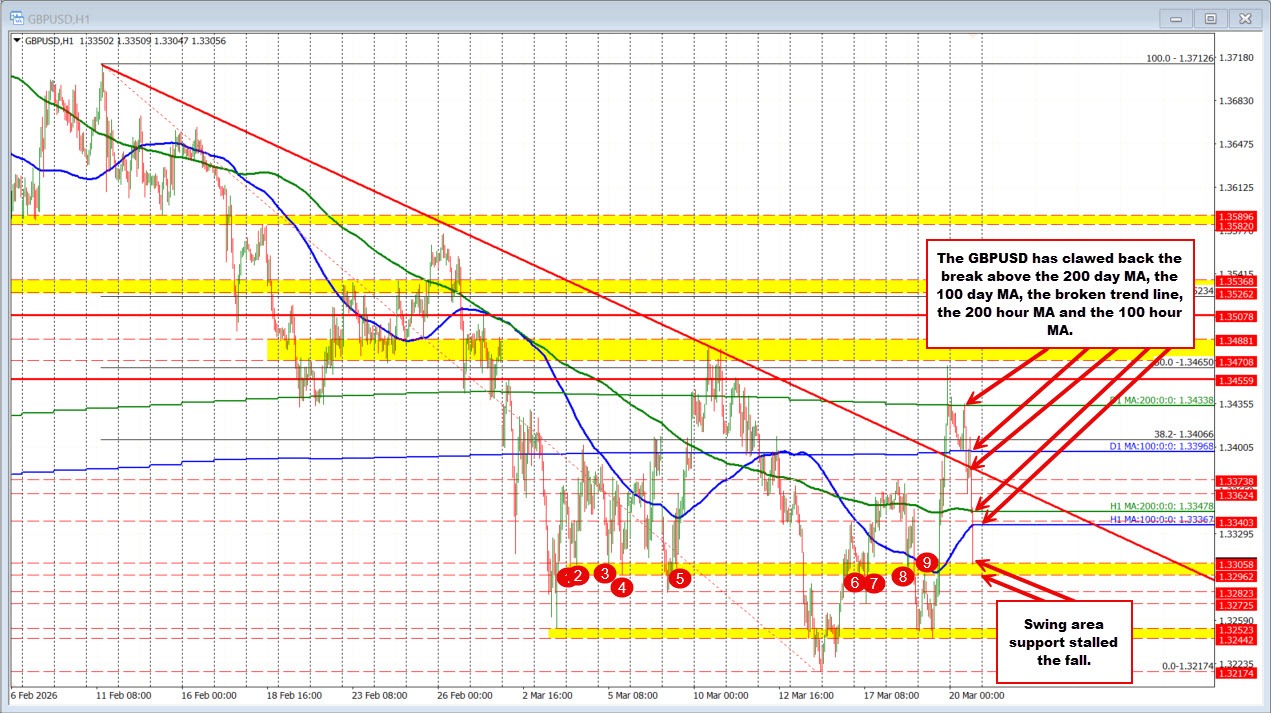Open the quote data dropdown arrow beside GBPUSD,H1

click(x=18, y=41)
